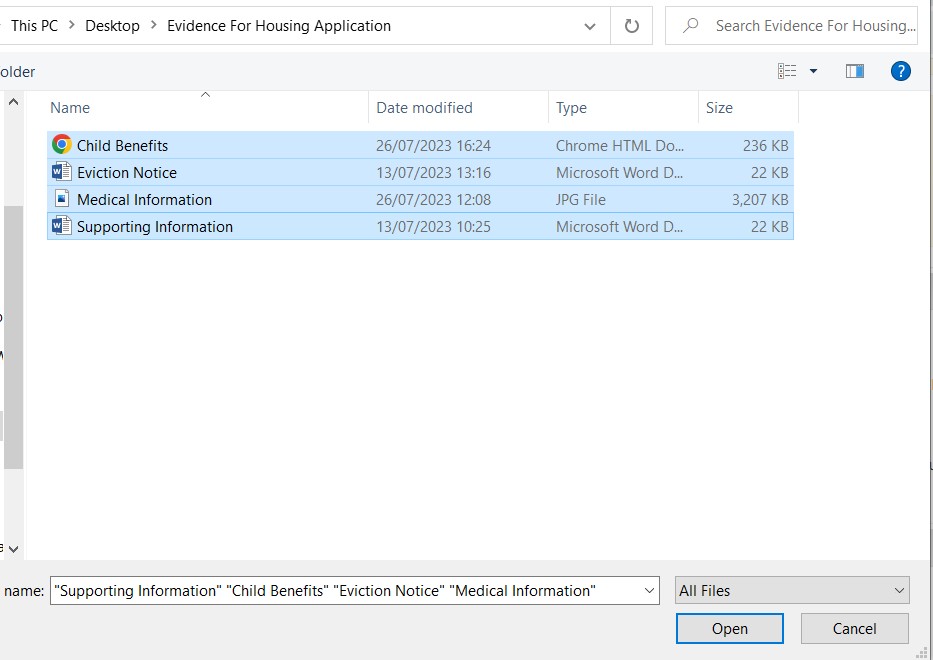The image size is (933, 660).
Task: Expand the view options dropdown arrow
Action: point(813,71)
